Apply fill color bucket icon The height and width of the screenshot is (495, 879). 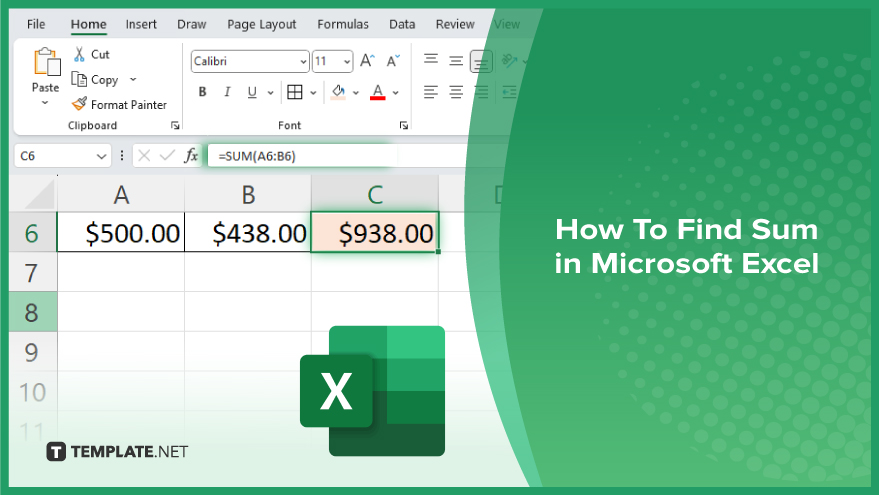pos(338,92)
